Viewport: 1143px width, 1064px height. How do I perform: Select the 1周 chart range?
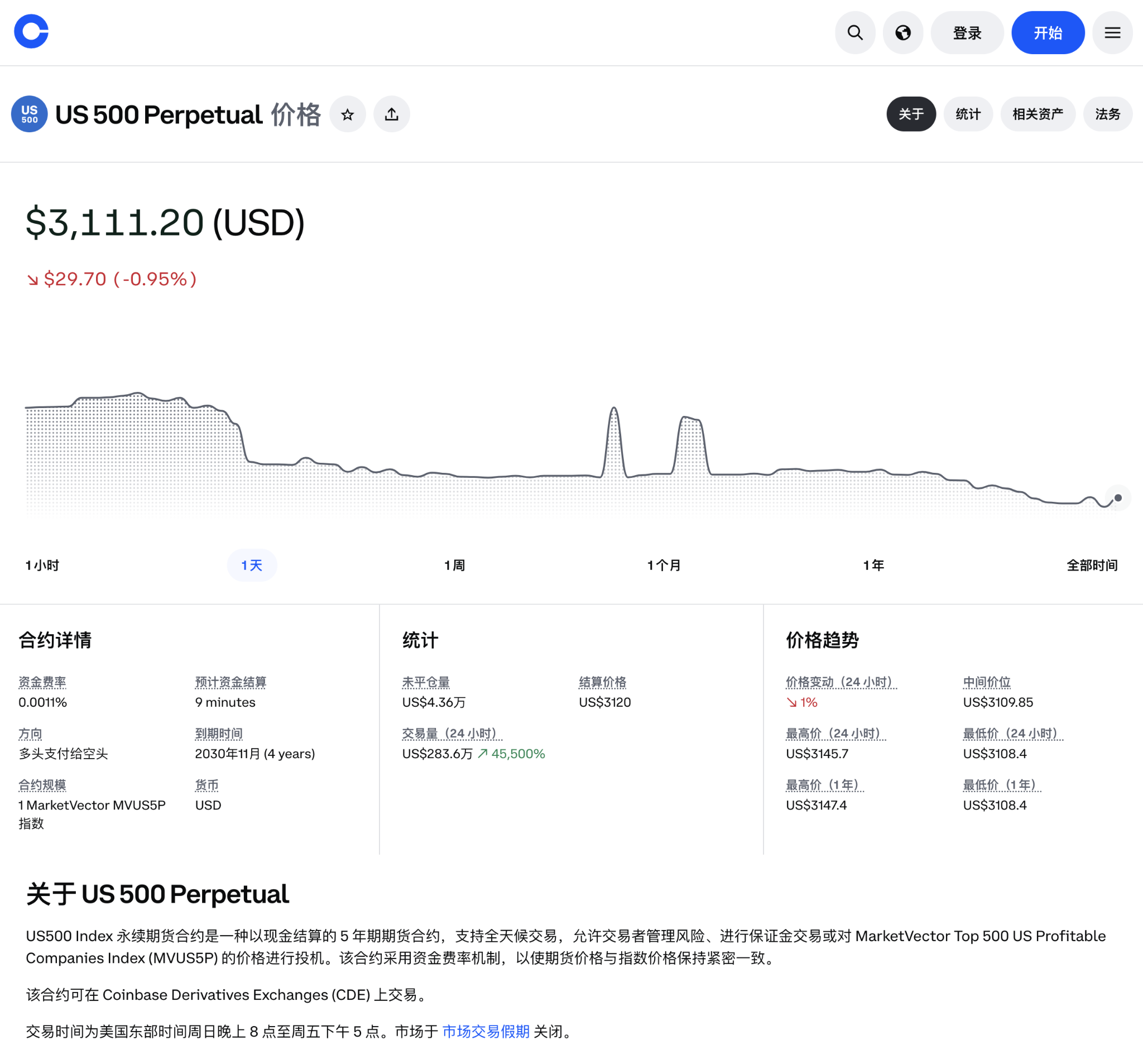454,565
